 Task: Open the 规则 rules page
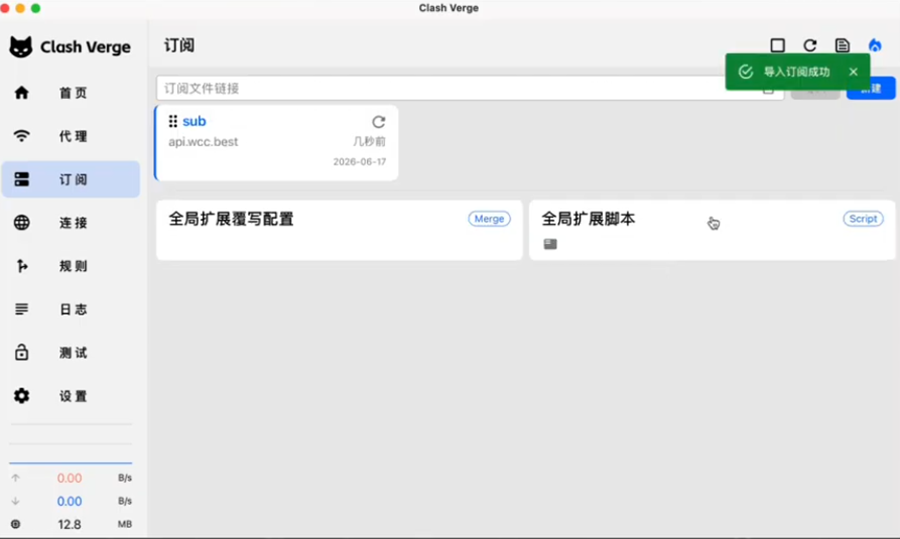pos(71,266)
